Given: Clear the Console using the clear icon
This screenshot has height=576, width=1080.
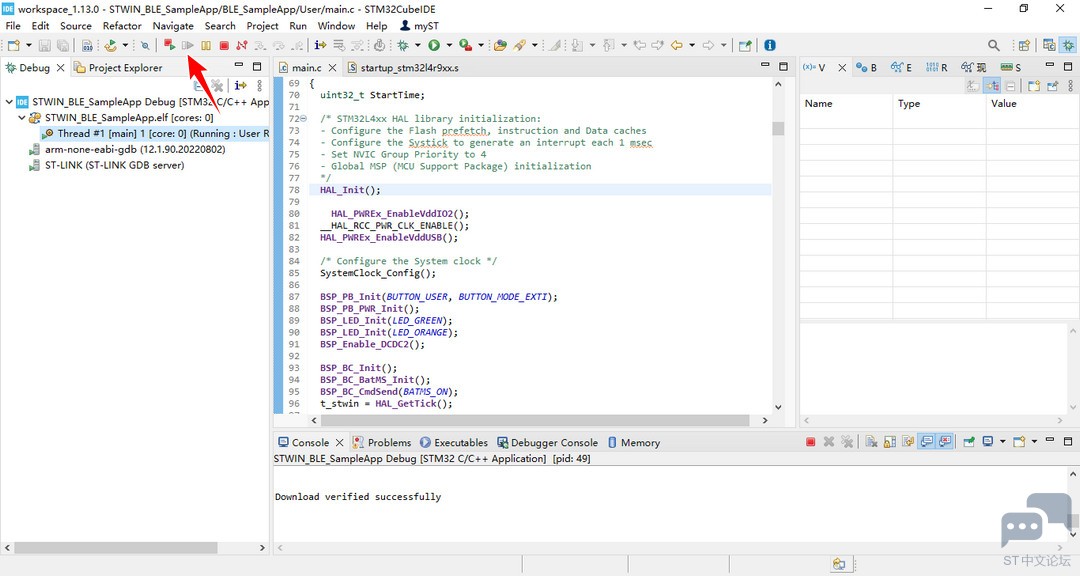Looking at the screenshot, I should point(873,442).
